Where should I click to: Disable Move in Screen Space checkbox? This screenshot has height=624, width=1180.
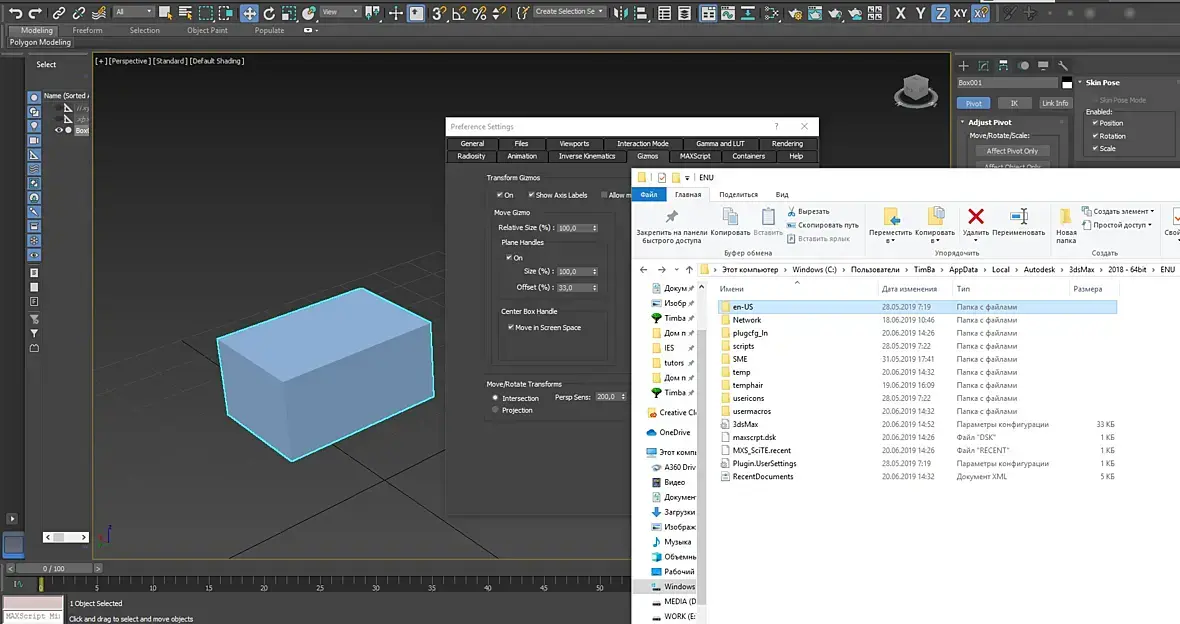[511, 327]
